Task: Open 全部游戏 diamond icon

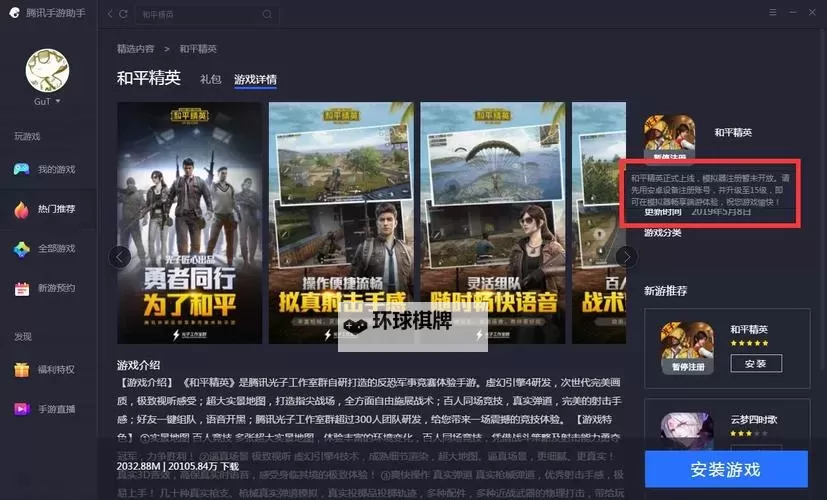Action: tap(22, 249)
